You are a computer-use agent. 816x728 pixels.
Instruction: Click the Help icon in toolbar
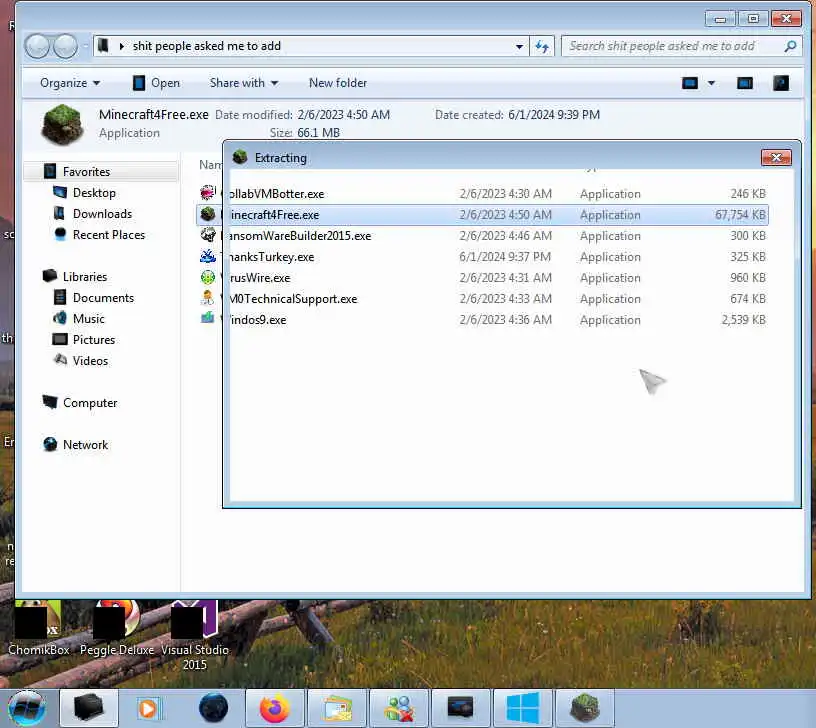781,83
